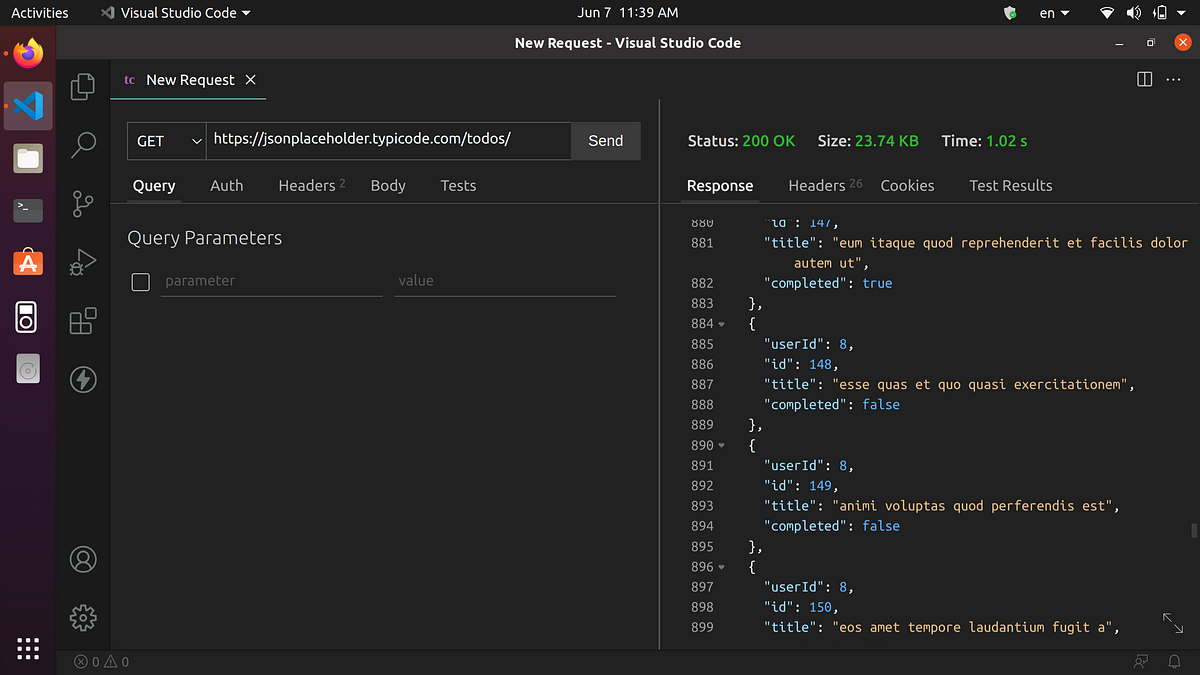Open the Cookies tab
1200x675 pixels.
pos(907,185)
